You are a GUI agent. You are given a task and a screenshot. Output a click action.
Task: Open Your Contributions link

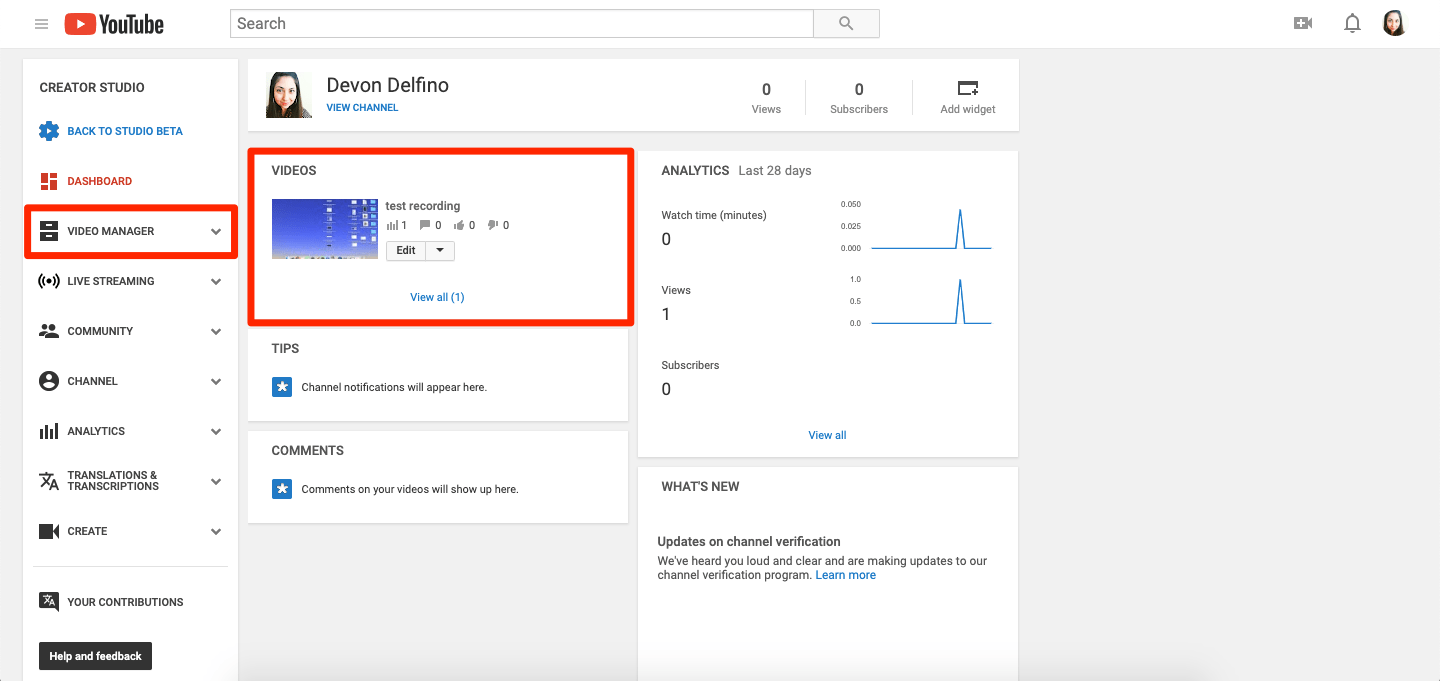click(126, 602)
